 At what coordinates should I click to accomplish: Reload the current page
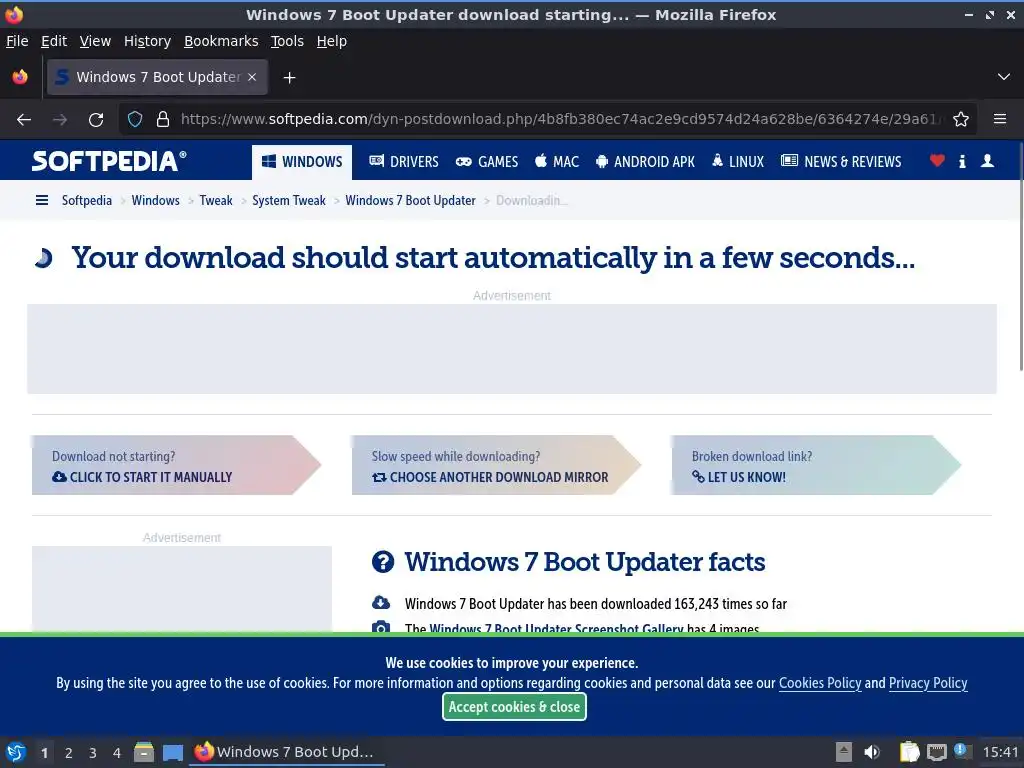point(96,120)
